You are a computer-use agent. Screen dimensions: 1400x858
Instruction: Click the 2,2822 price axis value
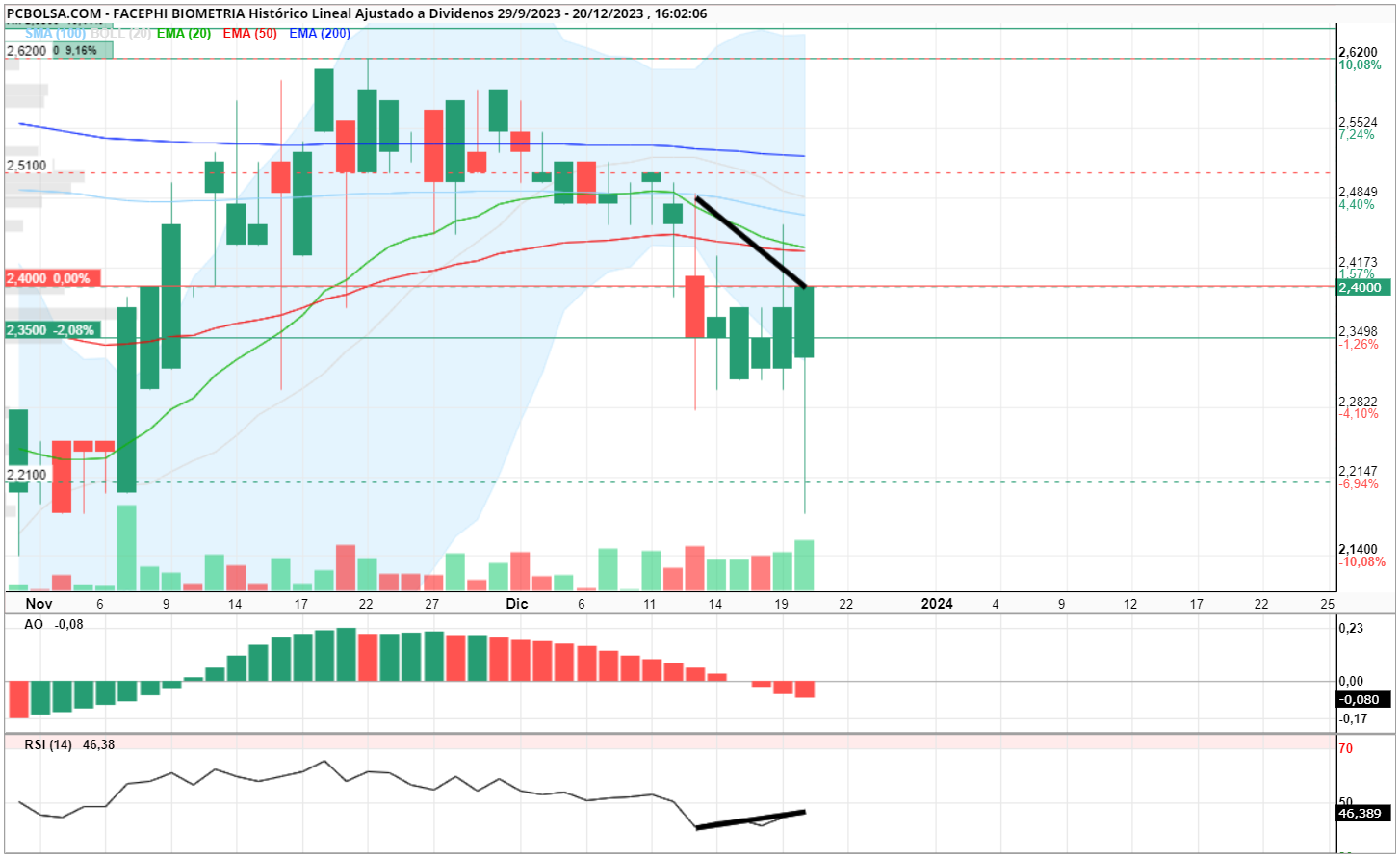[1358, 402]
